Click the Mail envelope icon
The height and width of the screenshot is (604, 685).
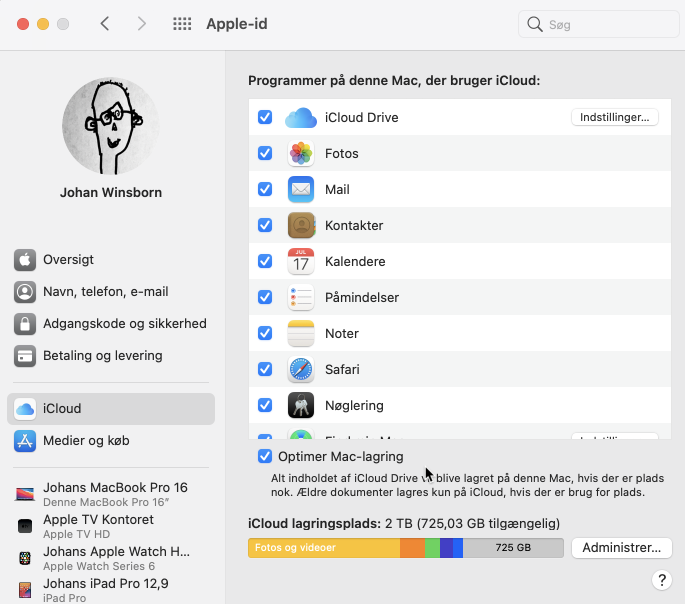point(301,189)
